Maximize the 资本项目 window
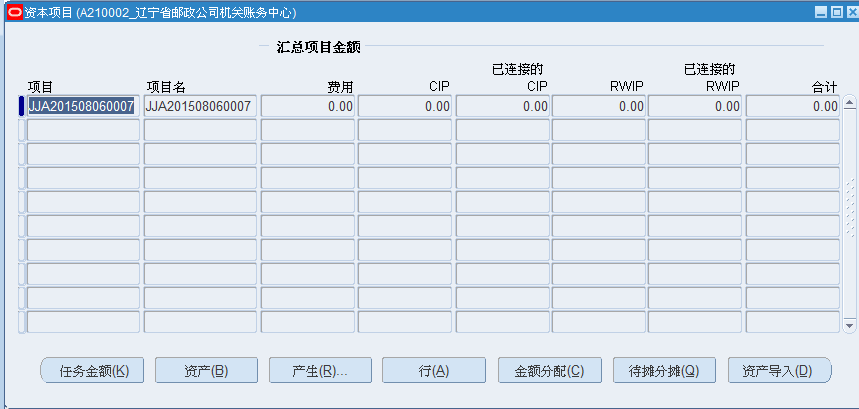The height and width of the screenshot is (409, 859). coord(836,12)
